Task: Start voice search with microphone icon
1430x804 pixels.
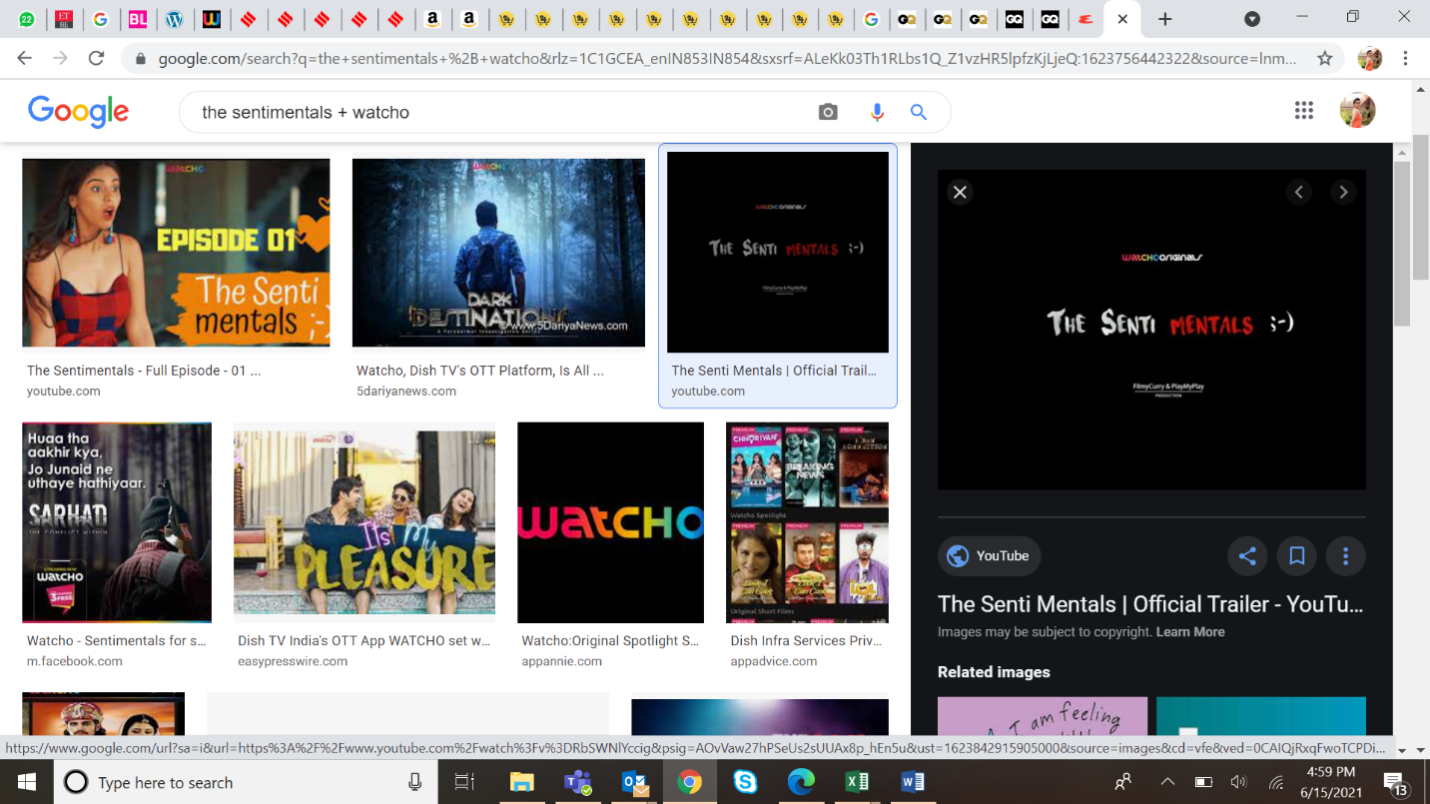Action: click(x=877, y=112)
